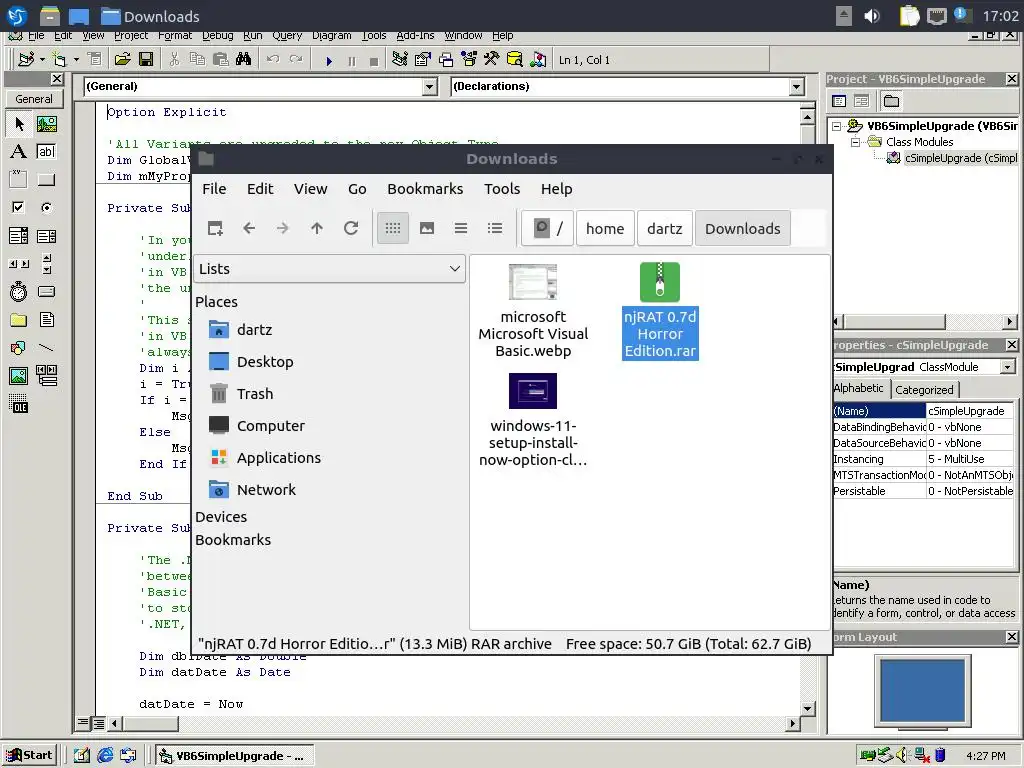The image size is (1024, 768).
Task: Open the (General) object dropdown in VB6
Action: [429, 86]
